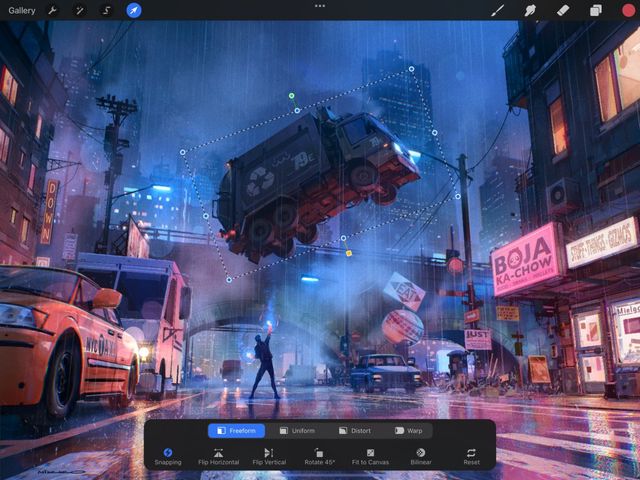This screenshot has height=480, width=640.
Task: Reset the transform
Action: pos(471,457)
